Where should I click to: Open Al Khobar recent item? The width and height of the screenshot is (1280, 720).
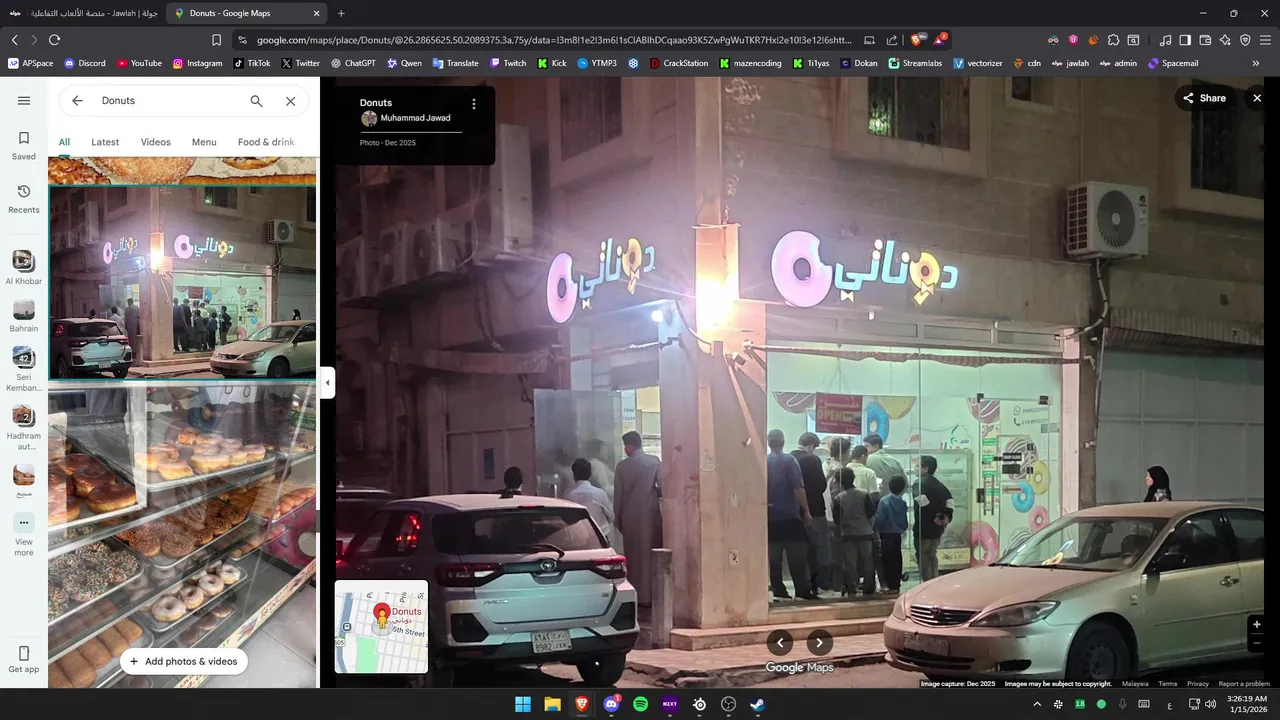pos(24,267)
